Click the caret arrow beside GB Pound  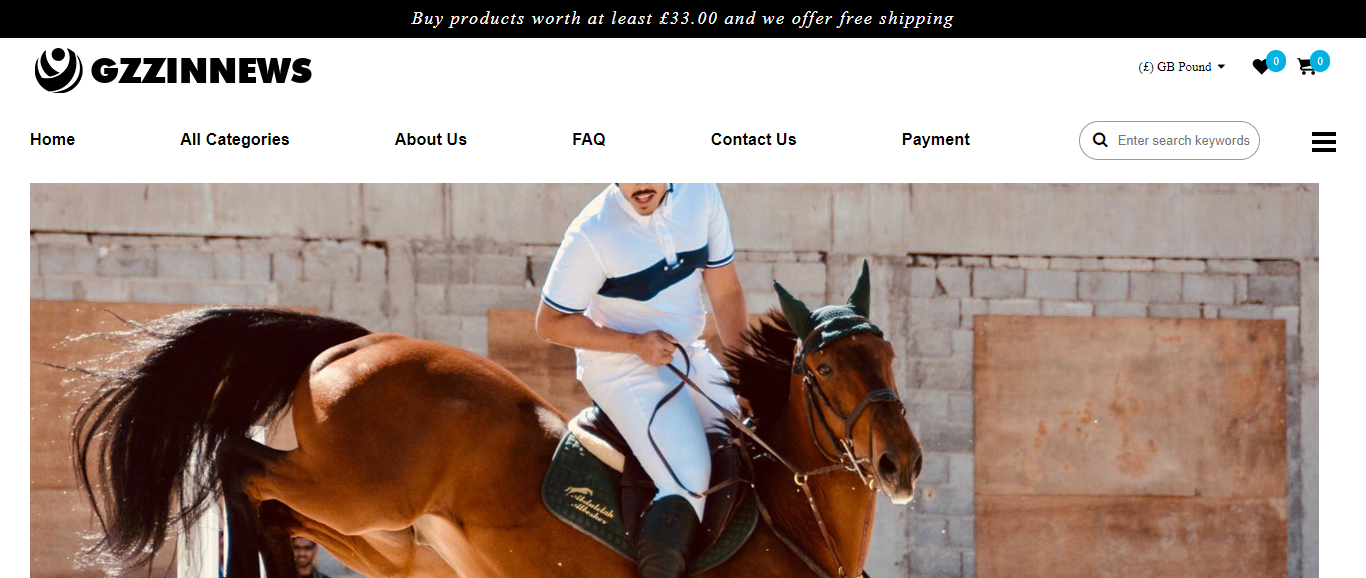(1221, 67)
